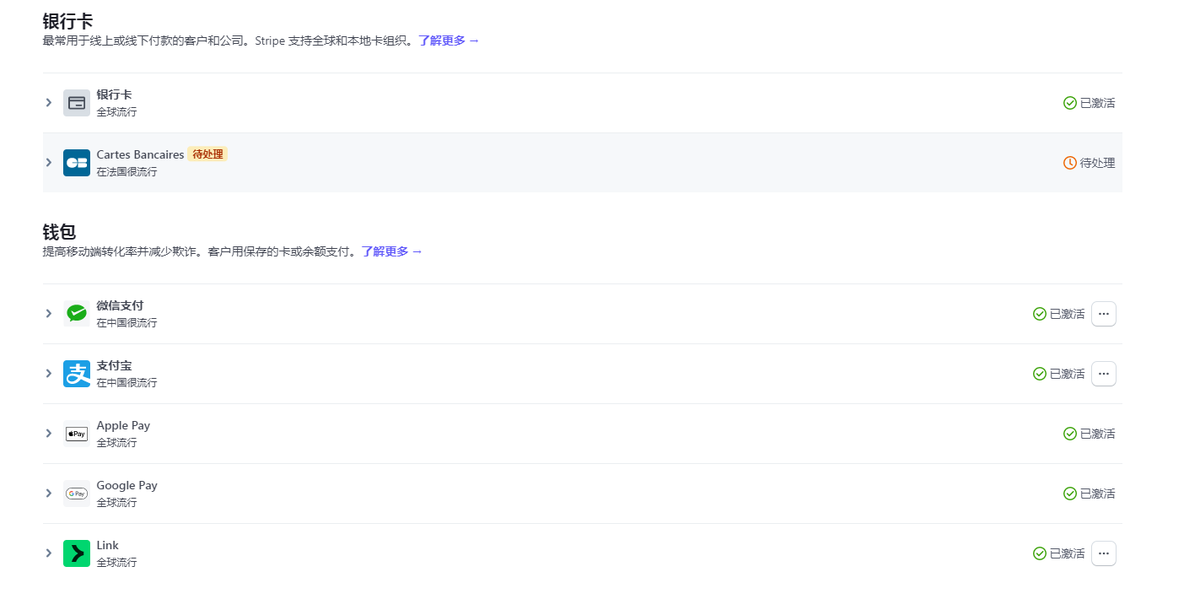
Task: Click the green check icon for Link
Action: point(1040,554)
